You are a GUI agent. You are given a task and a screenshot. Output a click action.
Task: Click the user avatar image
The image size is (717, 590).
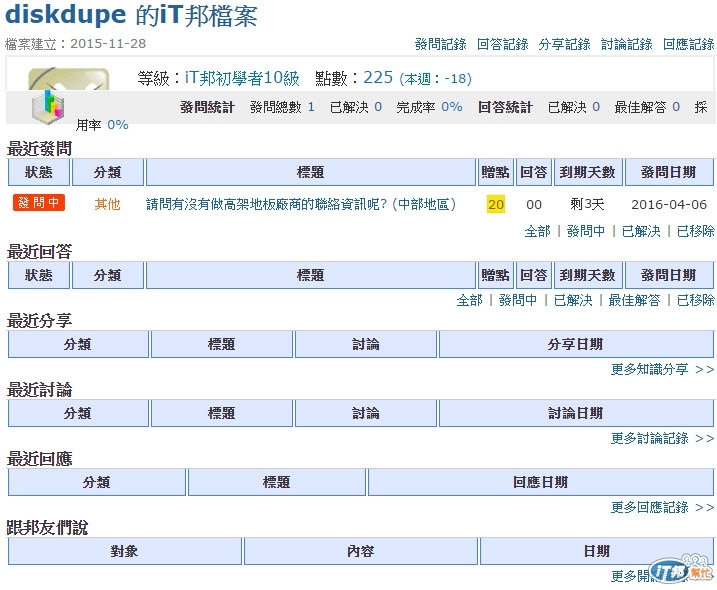[x=69, y=79]
